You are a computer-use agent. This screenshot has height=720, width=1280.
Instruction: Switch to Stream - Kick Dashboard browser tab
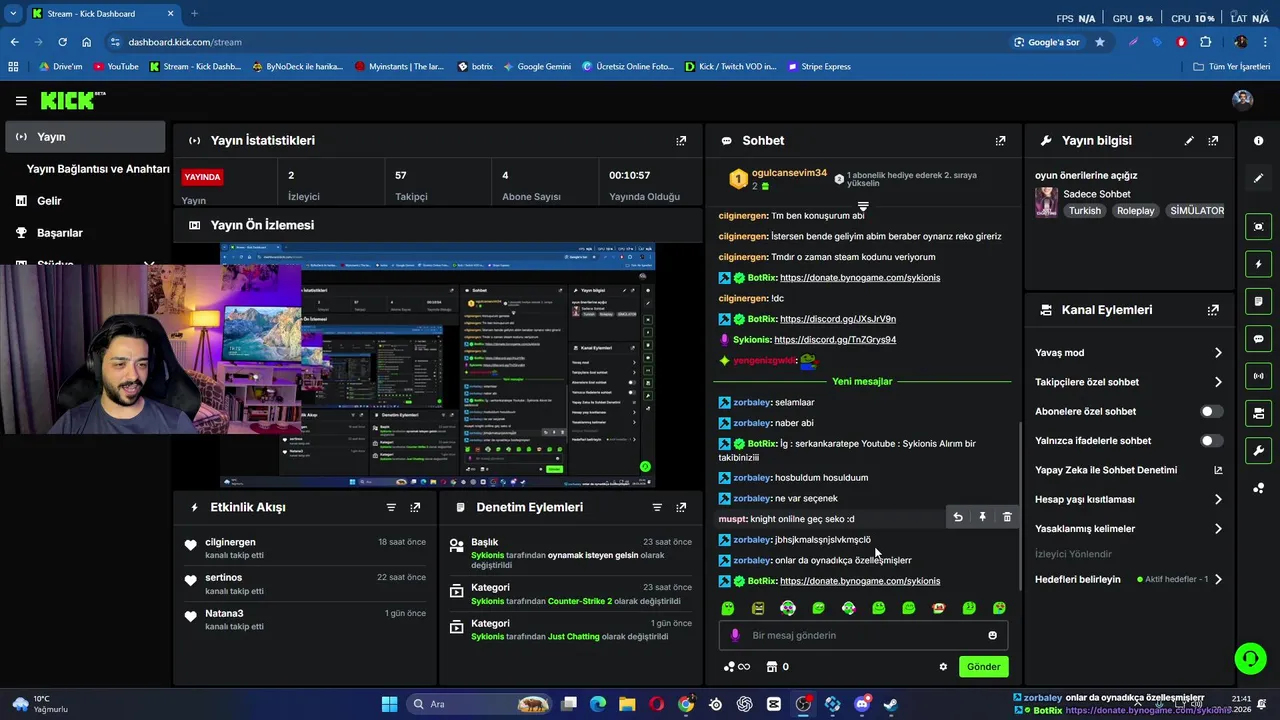(102, 13)
